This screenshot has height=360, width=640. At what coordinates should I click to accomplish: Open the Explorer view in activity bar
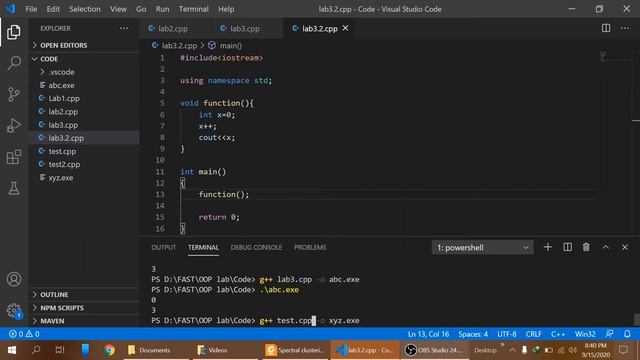point(14,32)
